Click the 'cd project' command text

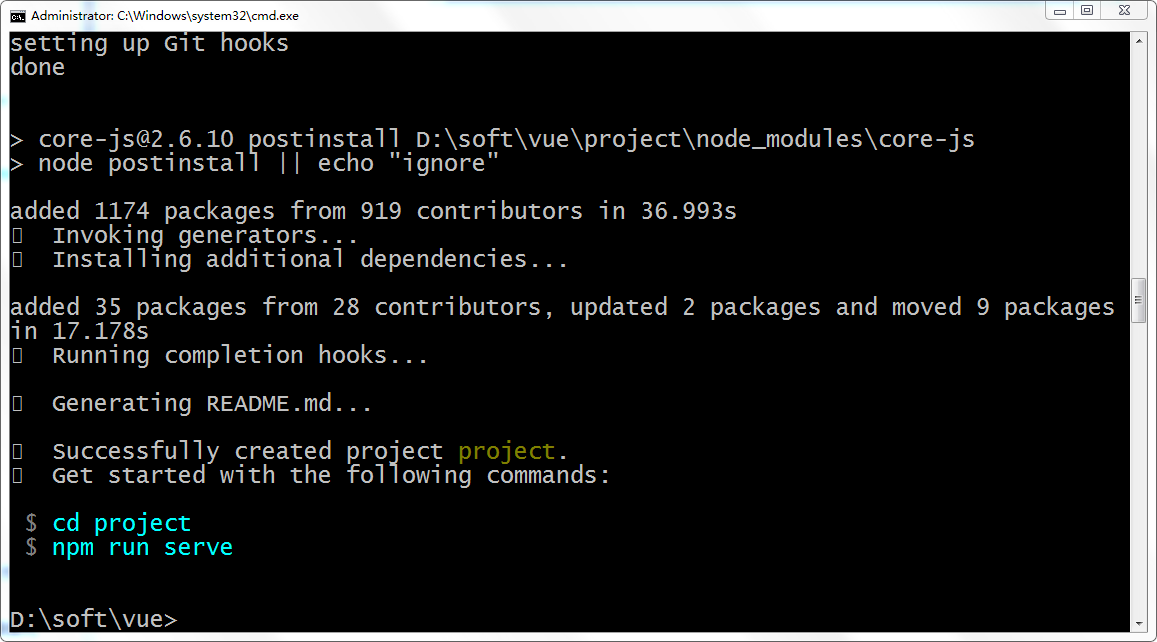click(x=121, y=523)
